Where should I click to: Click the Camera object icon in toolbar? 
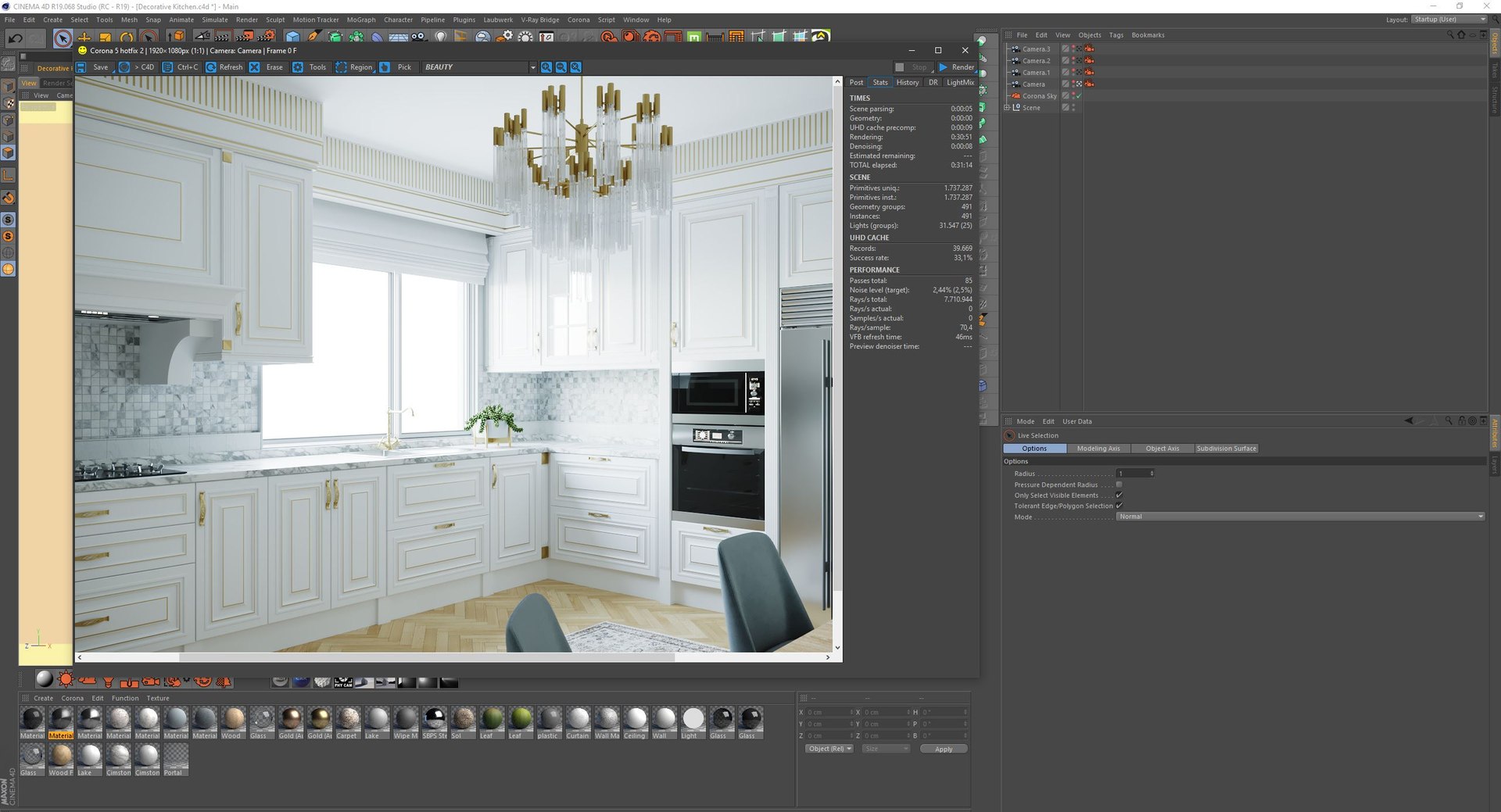[x=419, y=37]
